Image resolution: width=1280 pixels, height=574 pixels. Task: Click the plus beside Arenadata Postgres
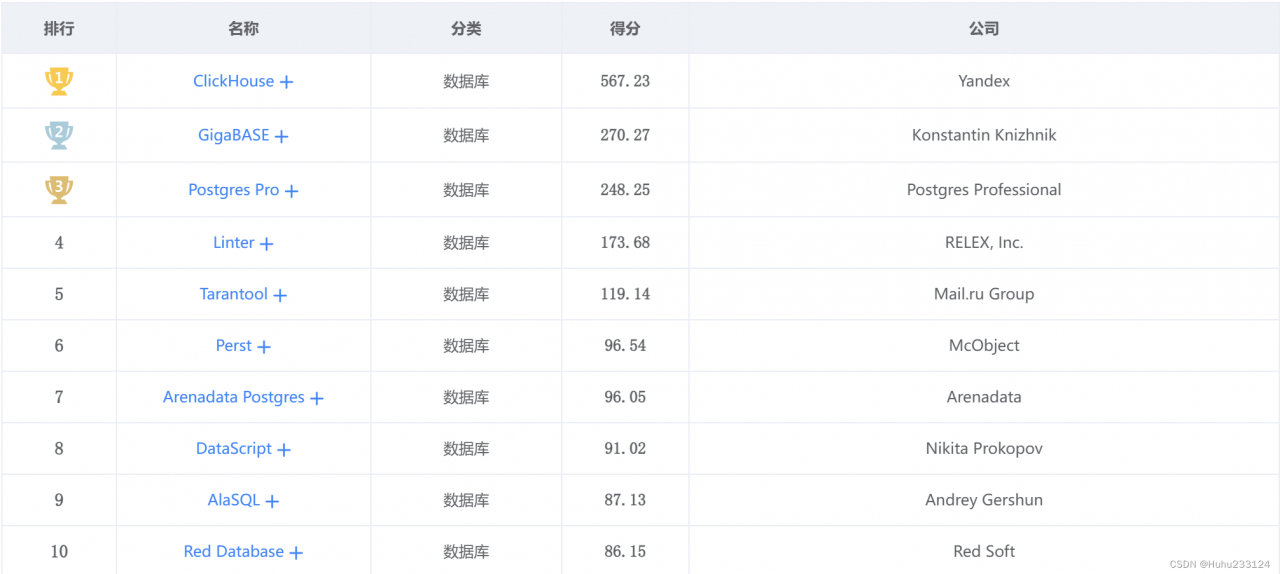coord(317,398)
